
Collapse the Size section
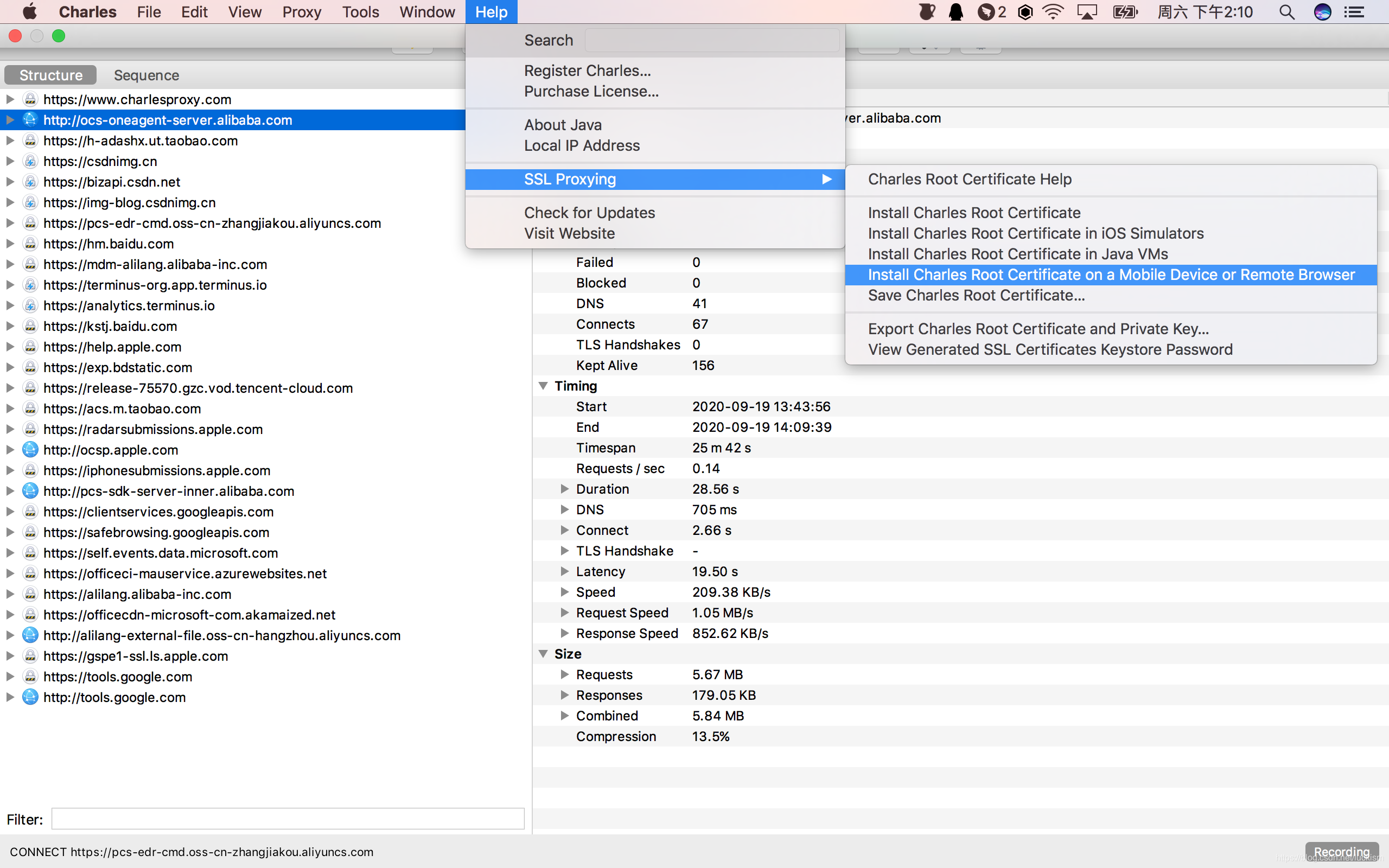click(543, 654)
